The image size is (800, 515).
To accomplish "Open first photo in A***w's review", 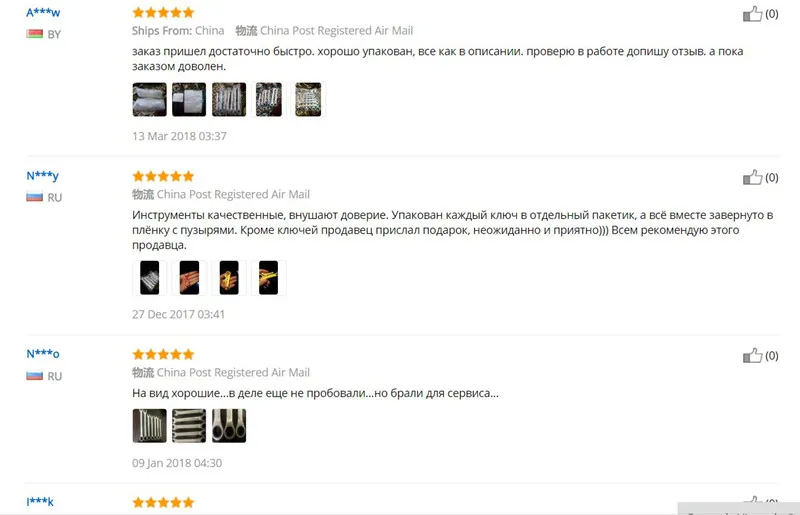I will click(x=149, y=100).
